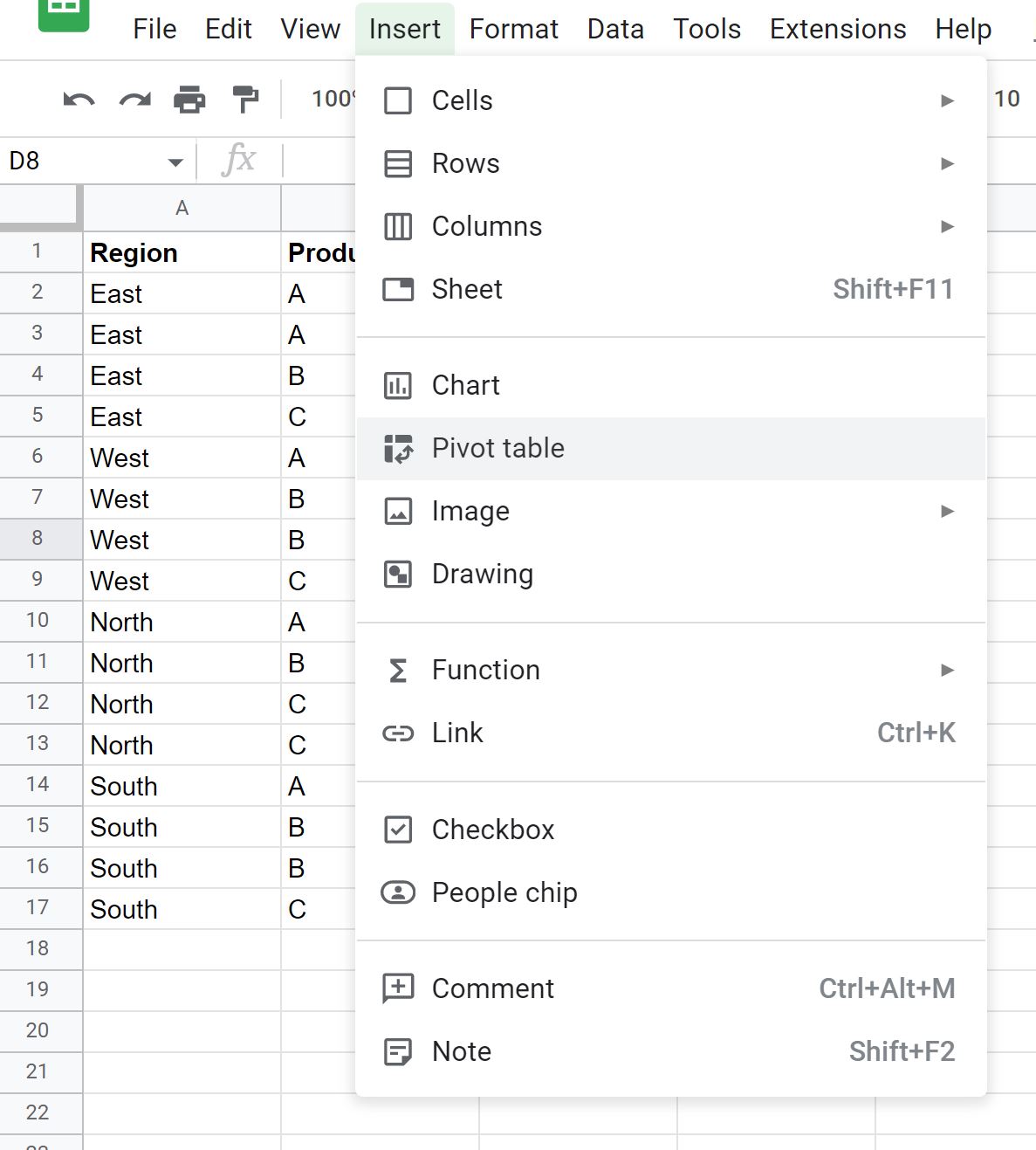Insert a Checkbox
The height and width of the screenshot is (1150, 1036).
click(x=492, y=830)
